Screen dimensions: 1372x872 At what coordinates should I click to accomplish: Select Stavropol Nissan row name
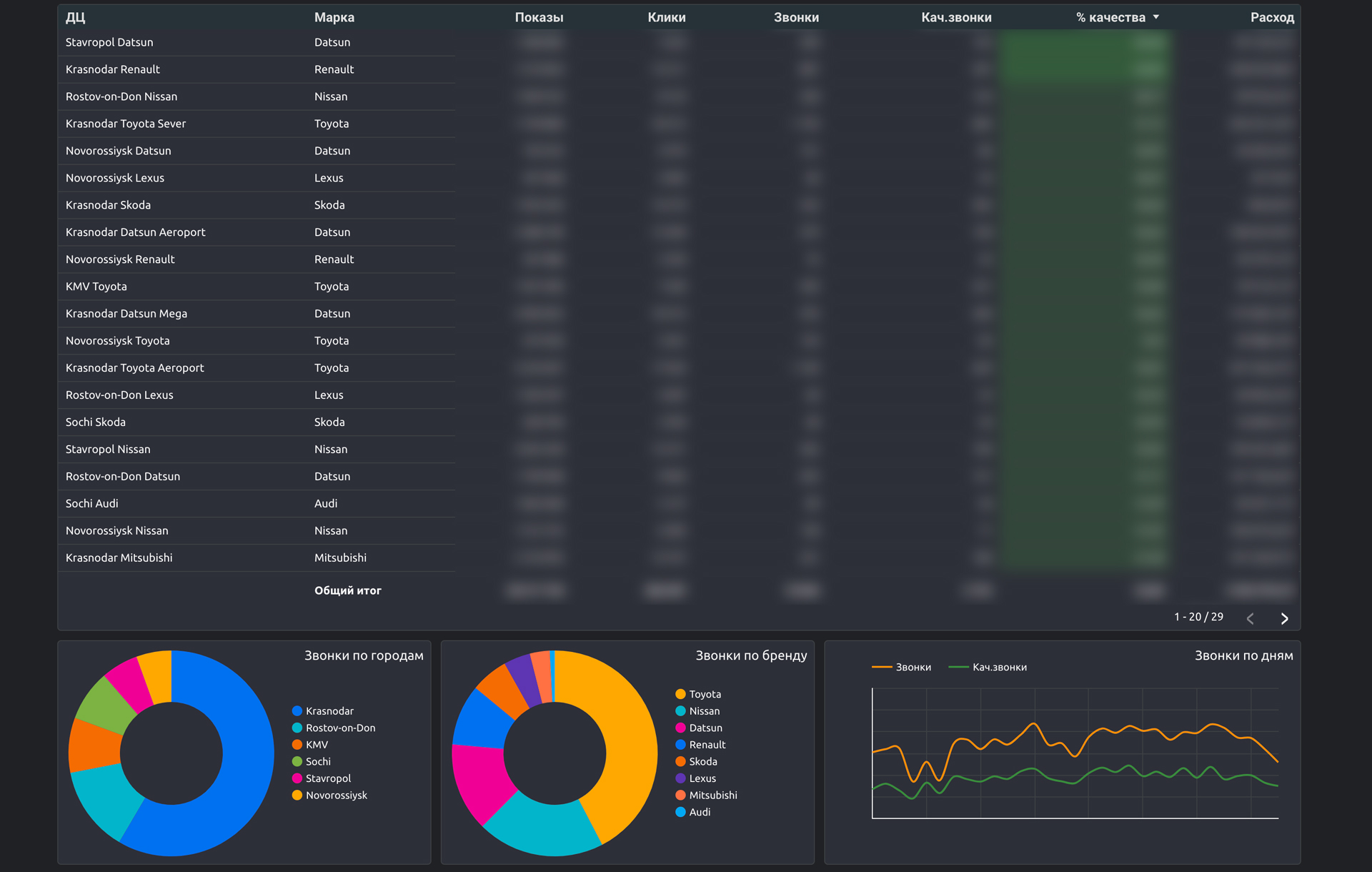[108, 450]
